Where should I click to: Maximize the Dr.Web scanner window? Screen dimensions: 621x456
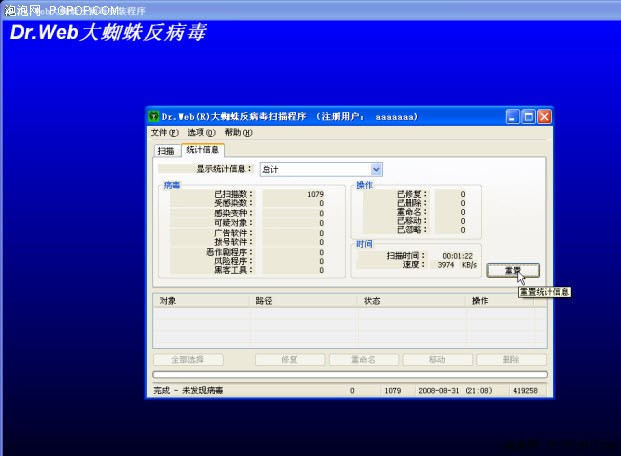(x=528, y=117)
